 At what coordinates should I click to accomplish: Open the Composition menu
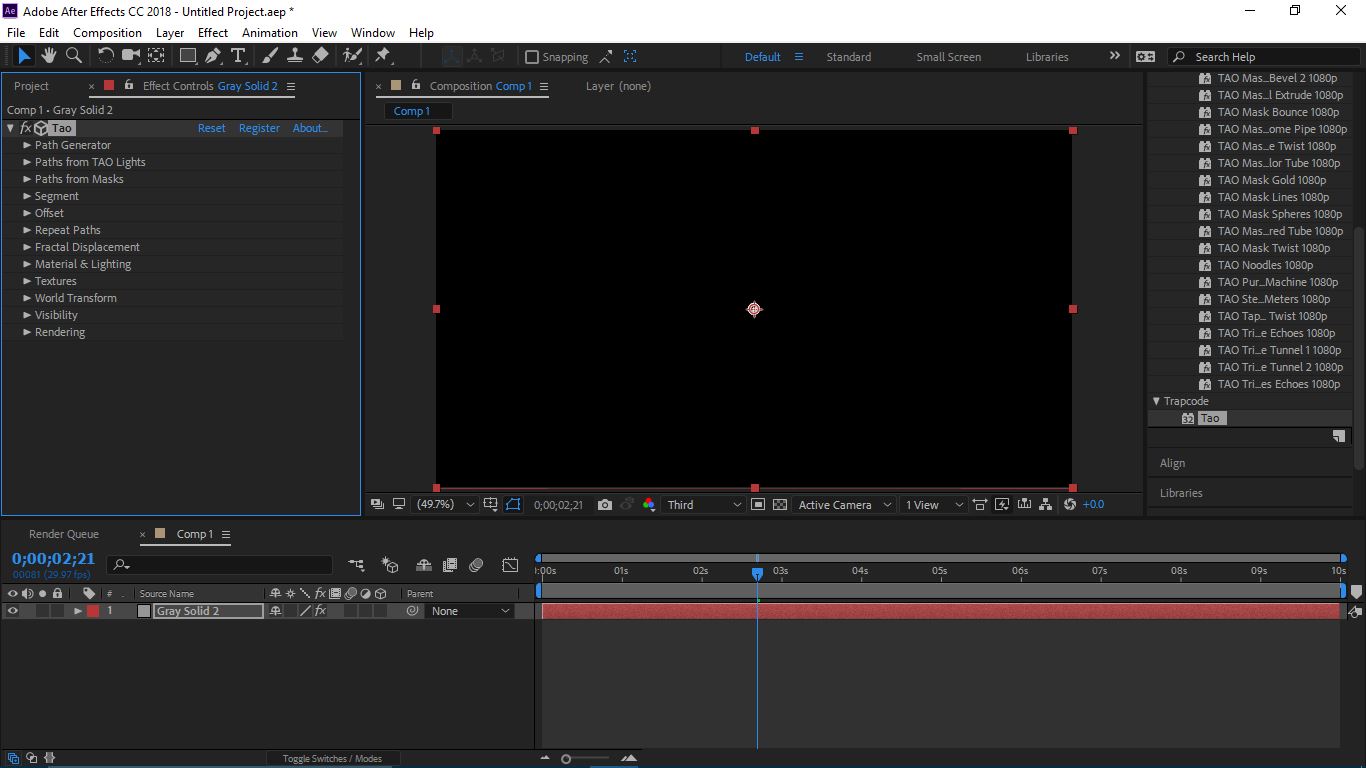(x=107, y=32)
